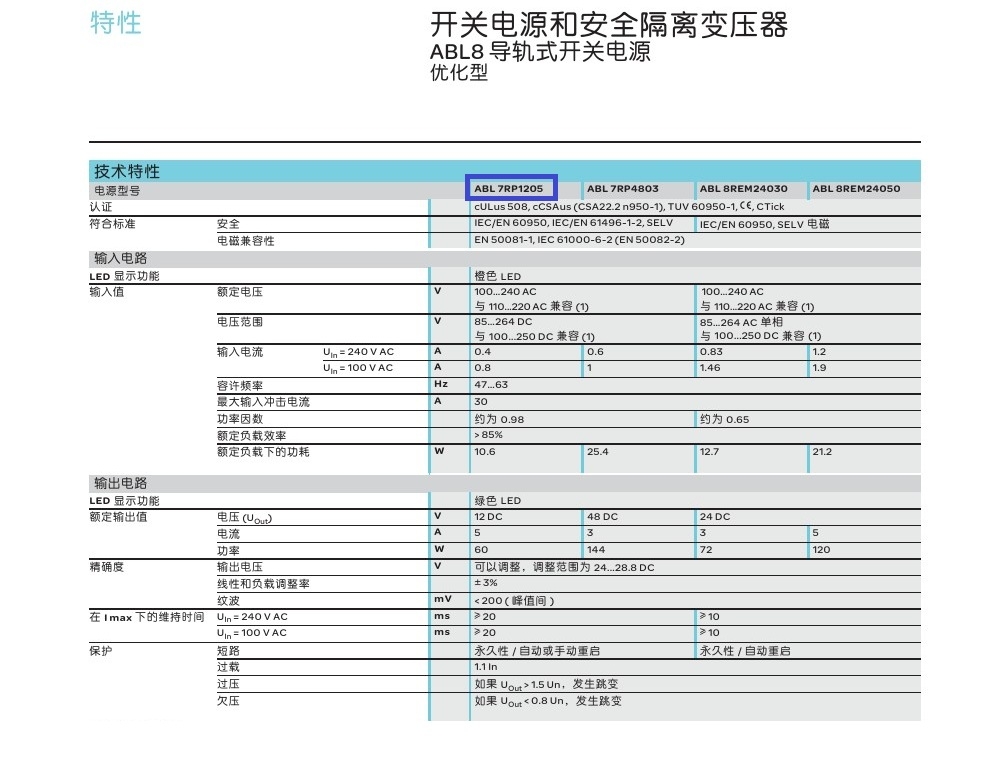
Task: Click the certification text starting 'cULus 508'
Action: click(629, 206)
